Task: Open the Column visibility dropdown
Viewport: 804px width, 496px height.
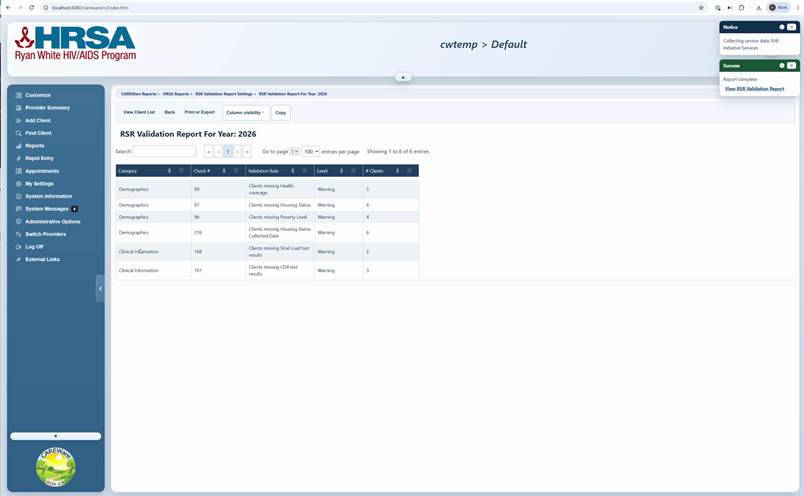Action: click(246, 113)
